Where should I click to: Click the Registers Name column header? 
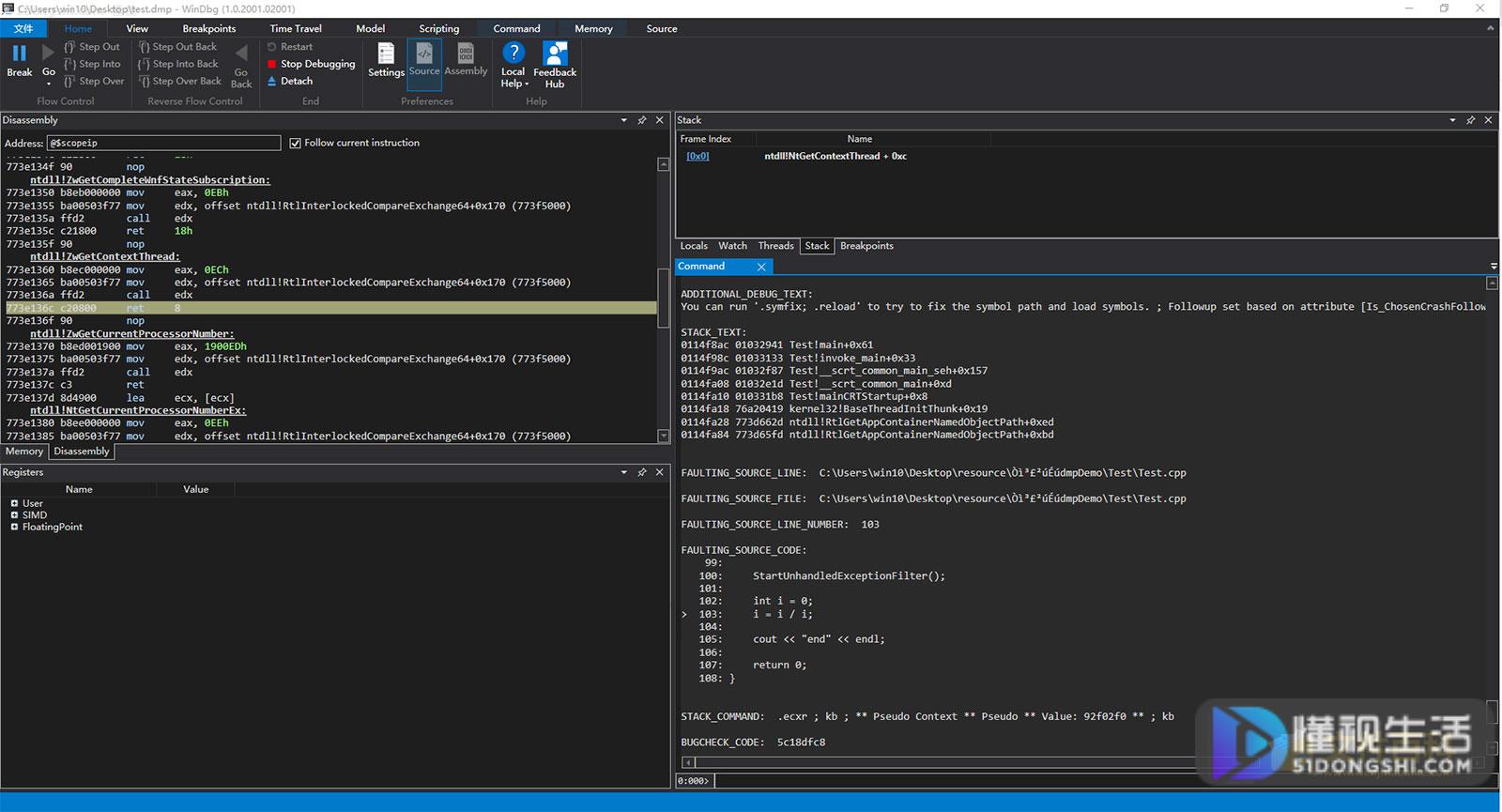point(79,489)
